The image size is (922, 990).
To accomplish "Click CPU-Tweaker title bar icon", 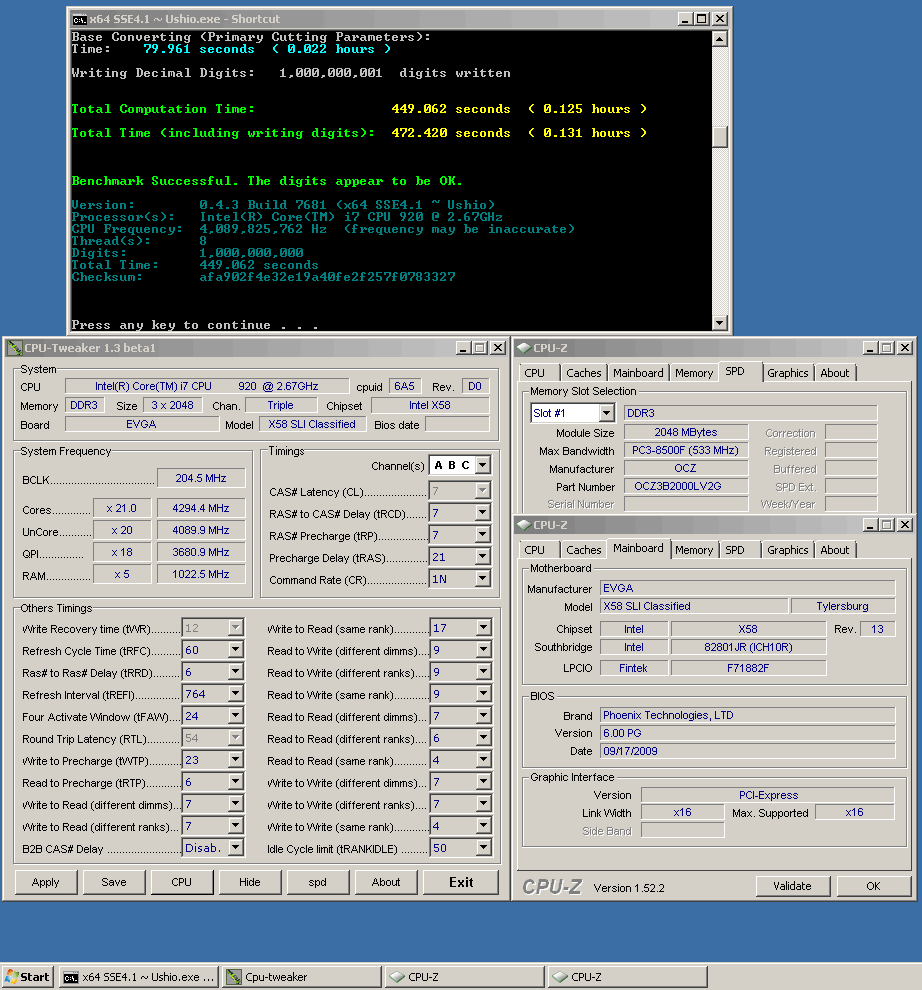I will (x=14, y=347).
